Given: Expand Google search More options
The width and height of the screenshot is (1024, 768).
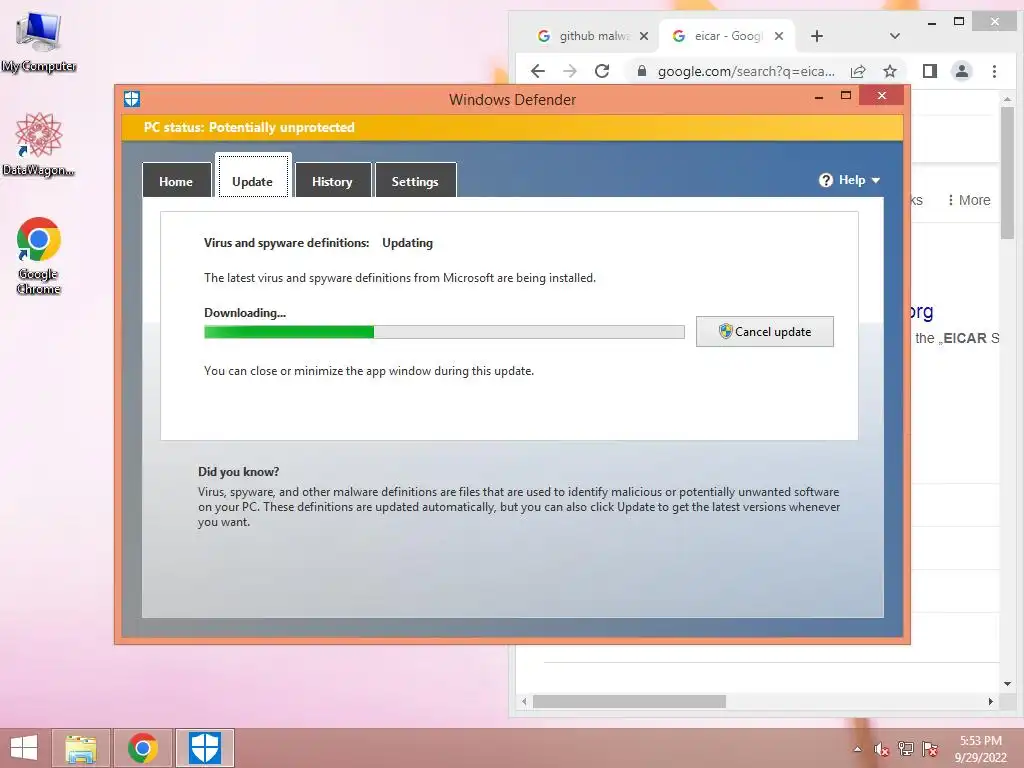Looking at the screenshot, I should (x=969, y=200).
